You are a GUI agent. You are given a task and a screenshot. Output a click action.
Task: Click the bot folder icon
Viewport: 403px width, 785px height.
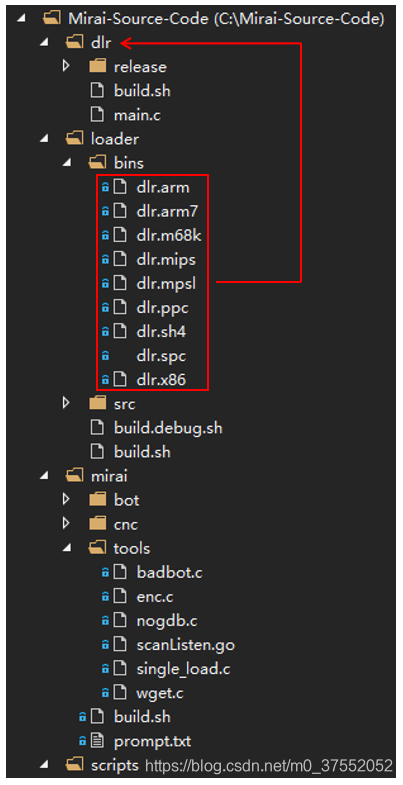98,500
